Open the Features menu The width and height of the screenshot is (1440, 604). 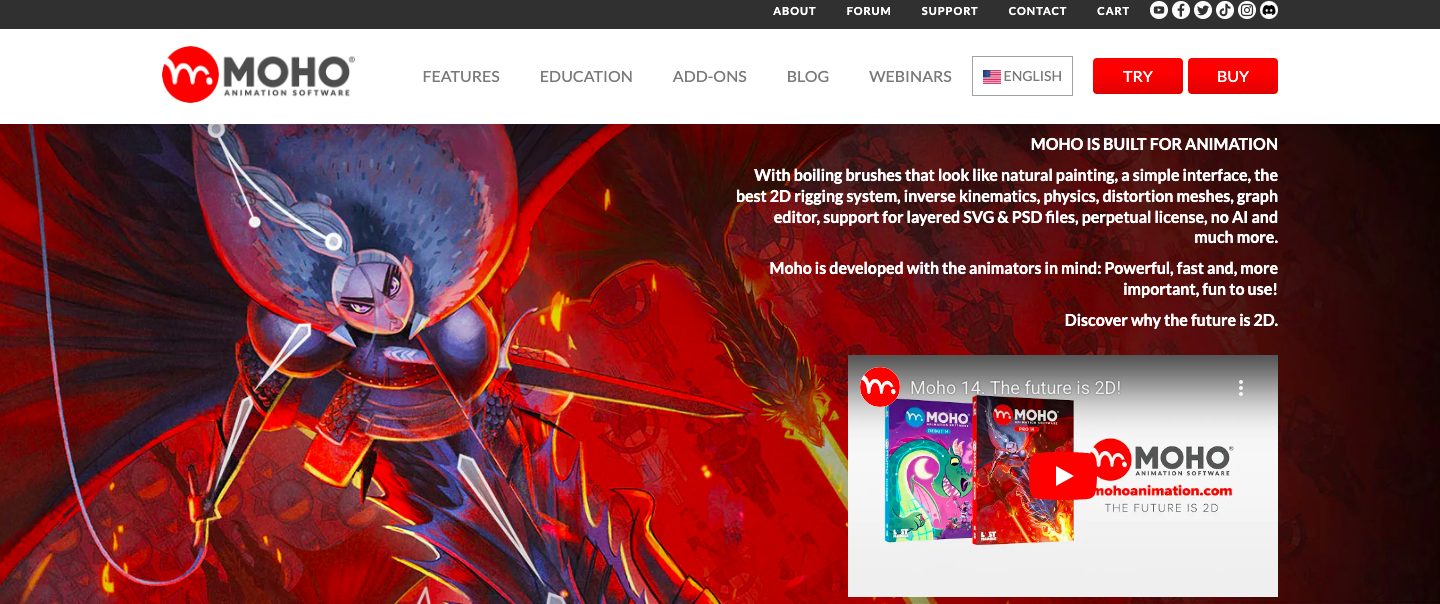(461, 76)
